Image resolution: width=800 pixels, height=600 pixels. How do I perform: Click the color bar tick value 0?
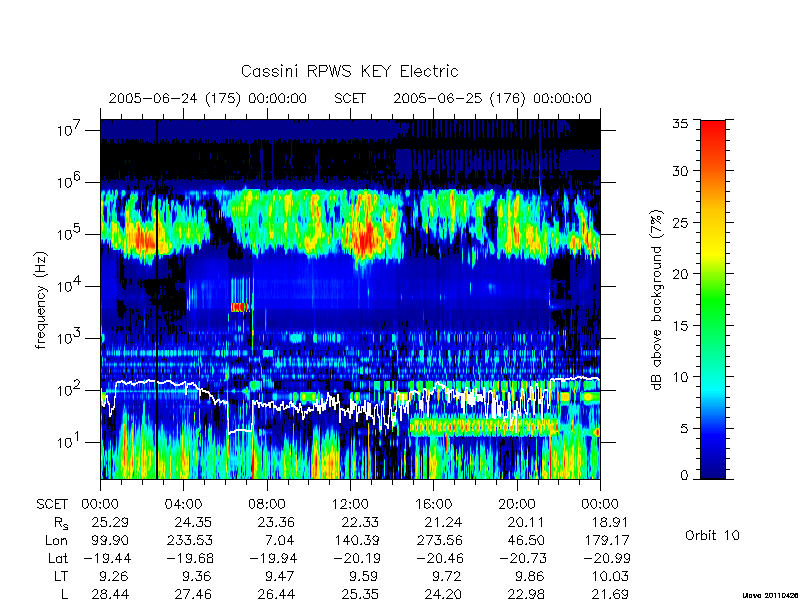(685, 475)
